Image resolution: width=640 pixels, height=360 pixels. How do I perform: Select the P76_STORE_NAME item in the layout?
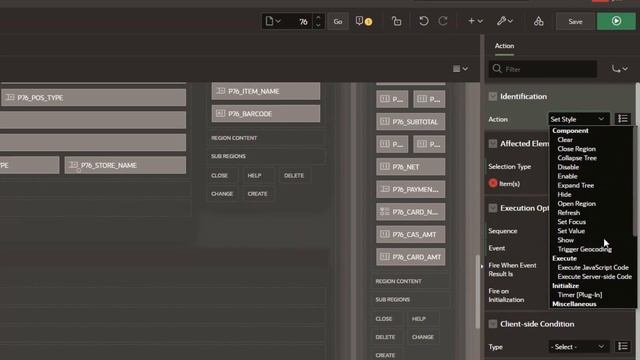[x=125, y=165]
